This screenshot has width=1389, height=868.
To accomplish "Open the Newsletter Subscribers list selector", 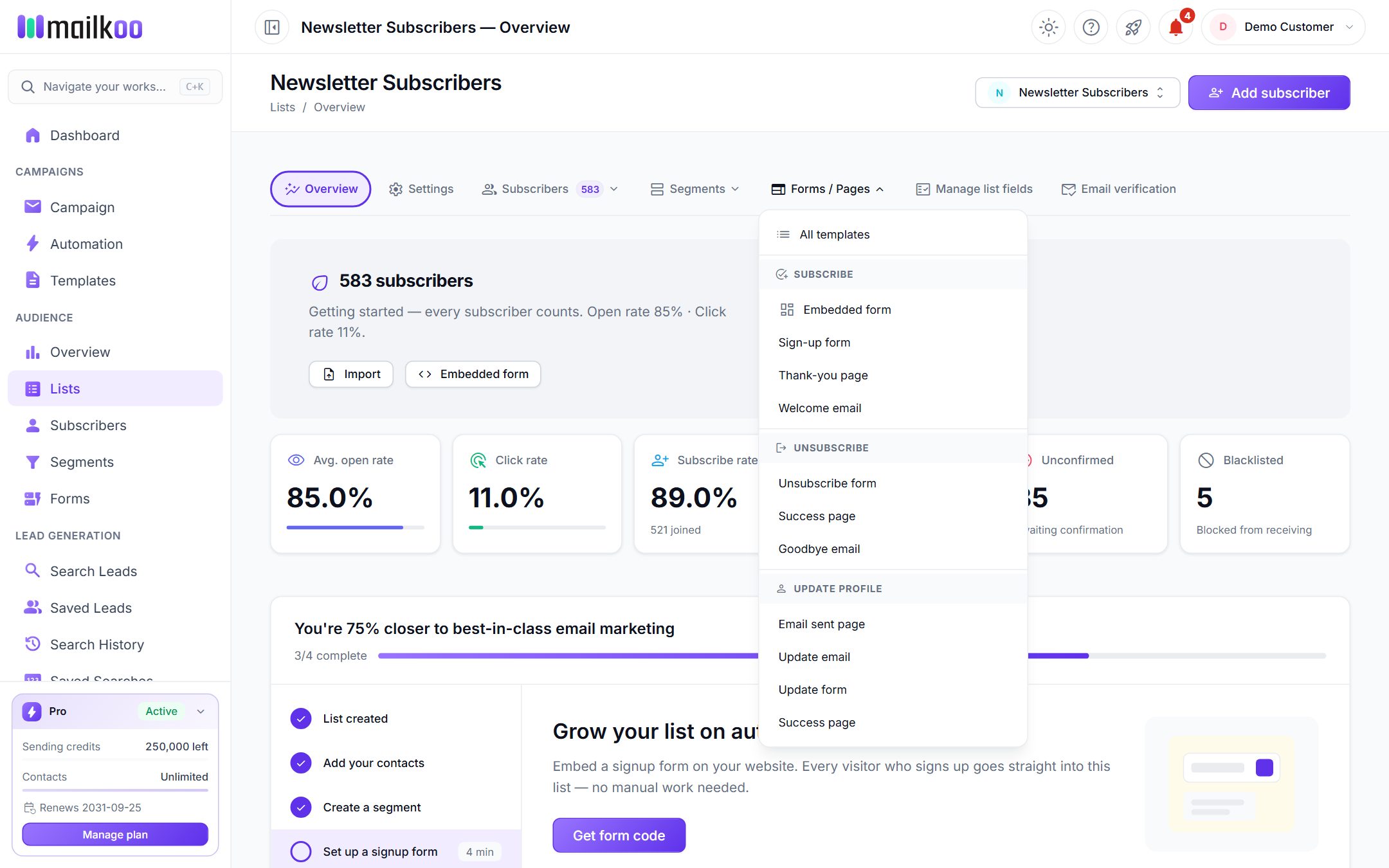I will point(1077,93).
